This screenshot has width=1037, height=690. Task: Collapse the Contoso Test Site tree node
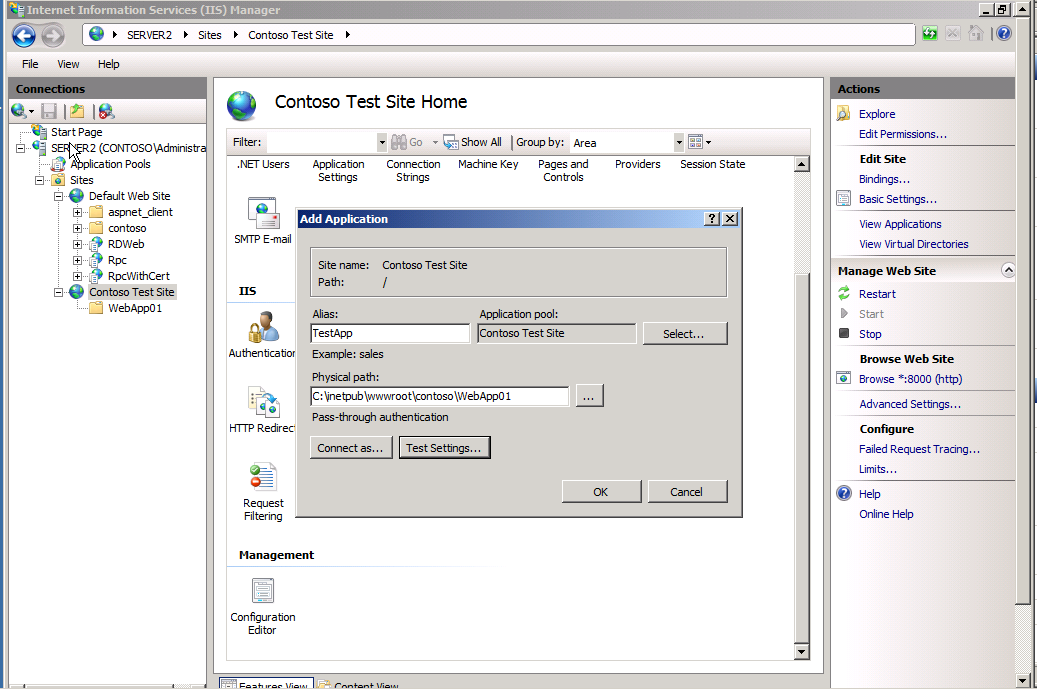pyautogui.click(x=58, y=292)
